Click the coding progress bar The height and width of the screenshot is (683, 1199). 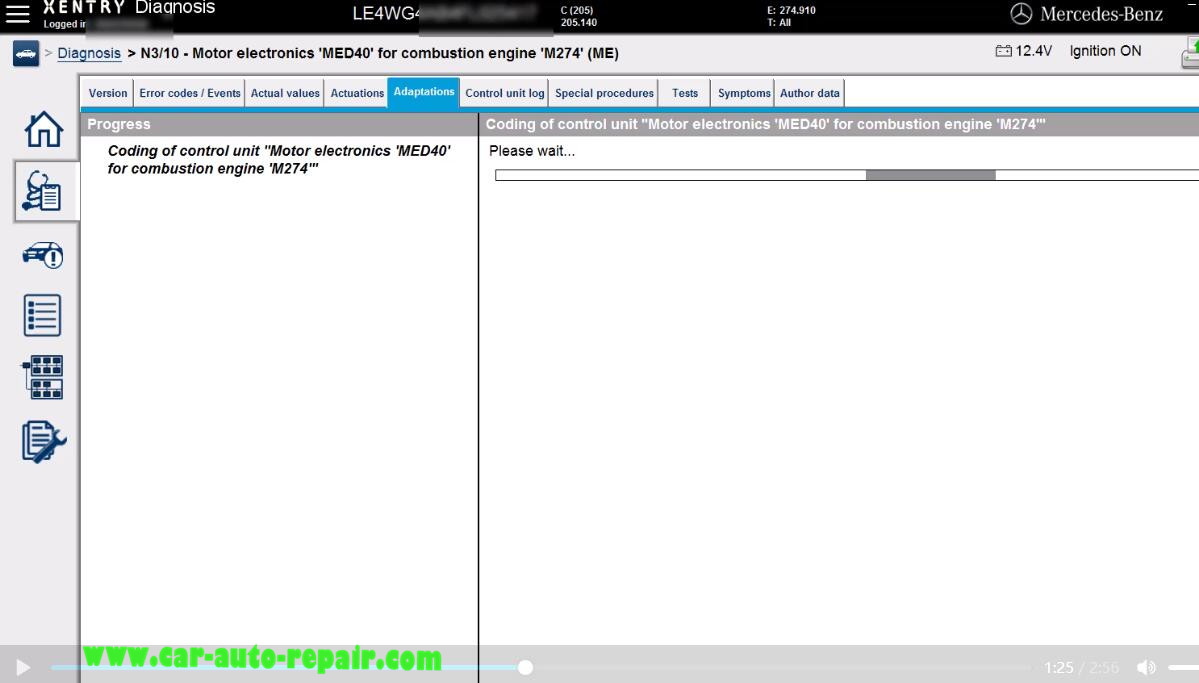pos(846,175)
